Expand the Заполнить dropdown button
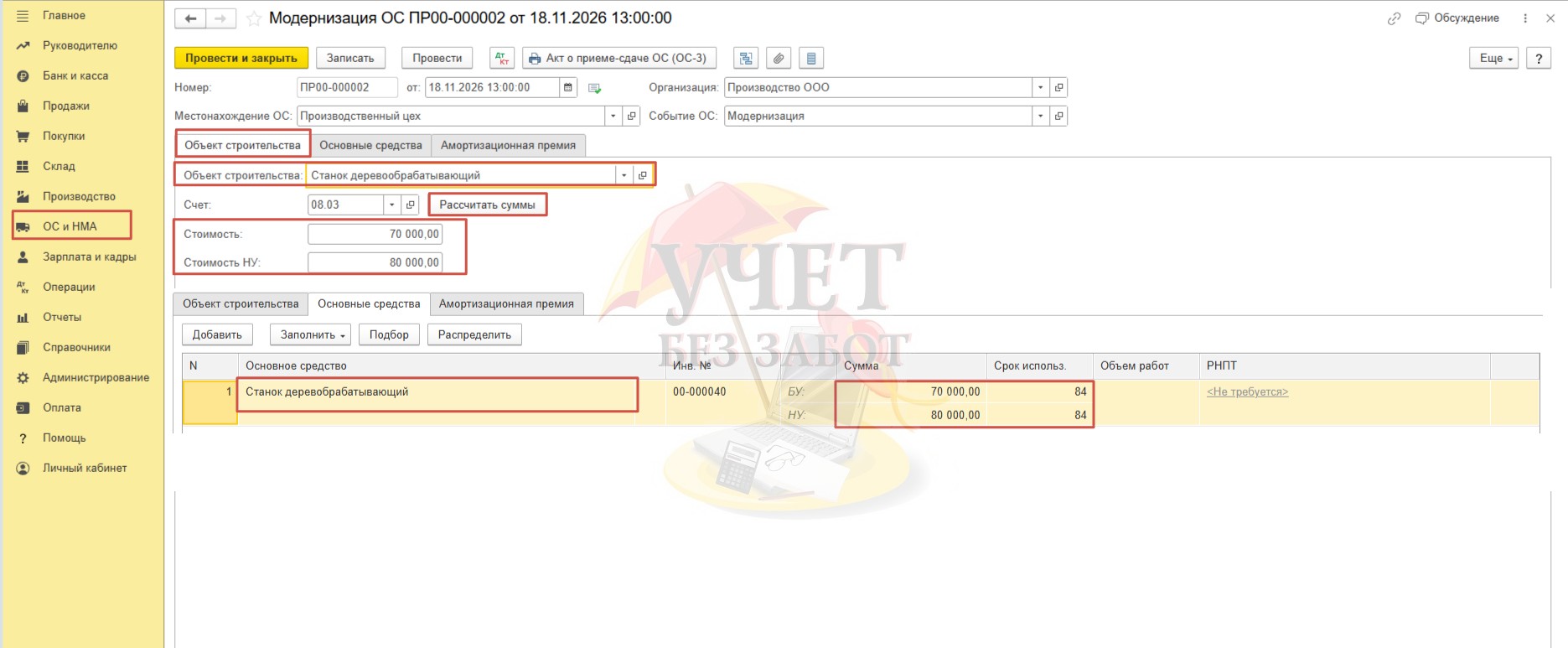Viewport: 1568px width, 648px height. [x=310, y=334]
